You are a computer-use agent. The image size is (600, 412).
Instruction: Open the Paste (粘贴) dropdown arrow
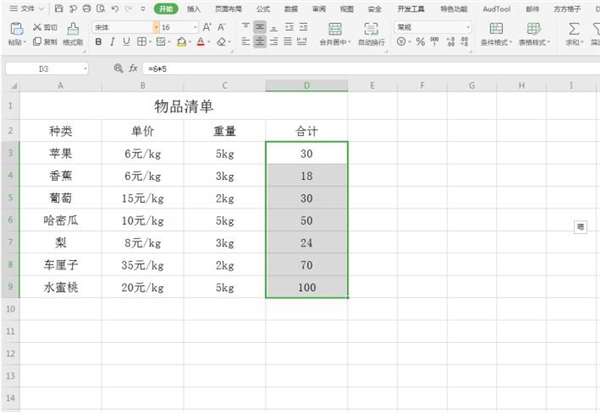tap(24, 42)
